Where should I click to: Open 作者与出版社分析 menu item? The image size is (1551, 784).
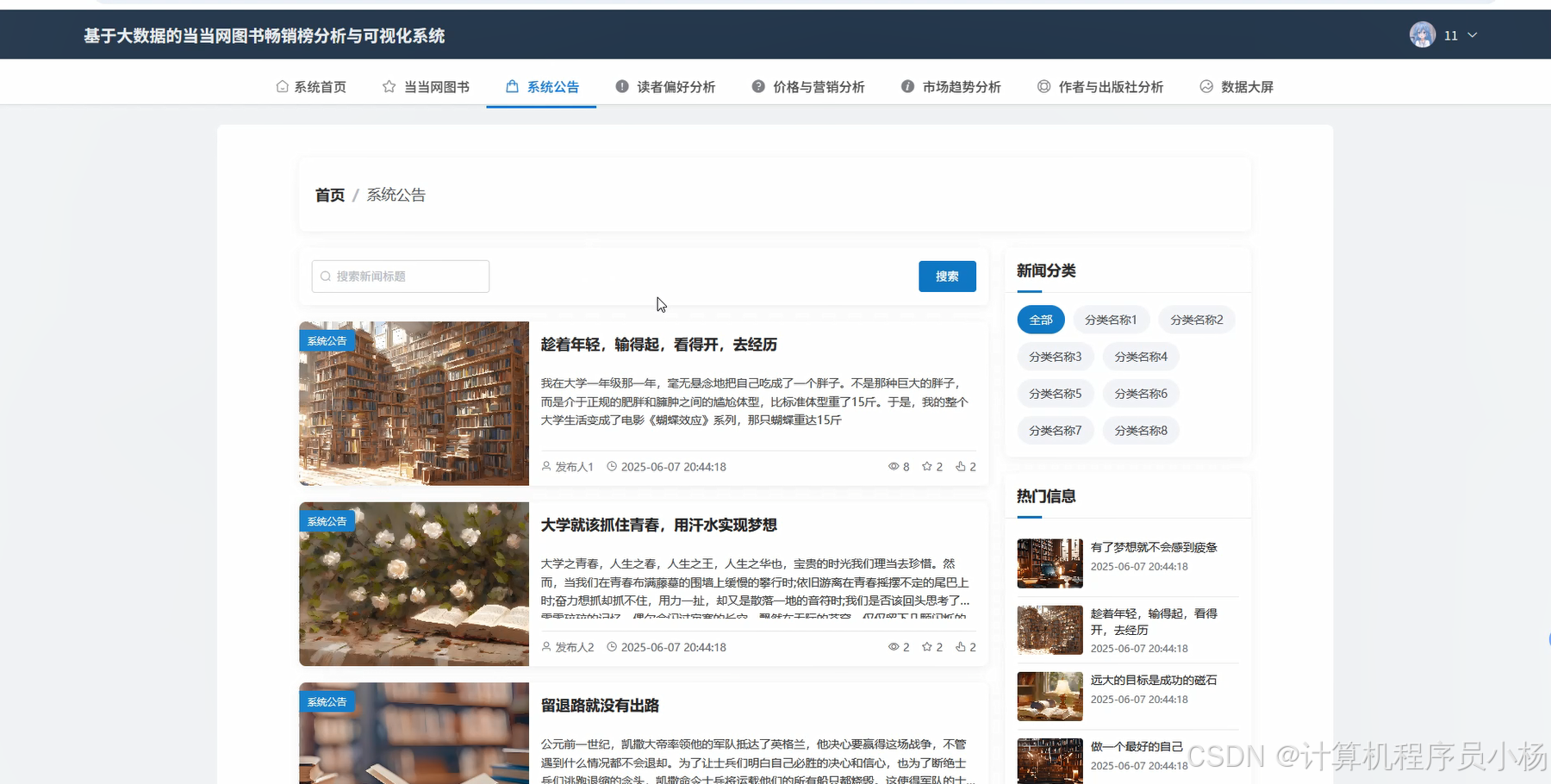pyautogui.click(x=1100, y=86)
